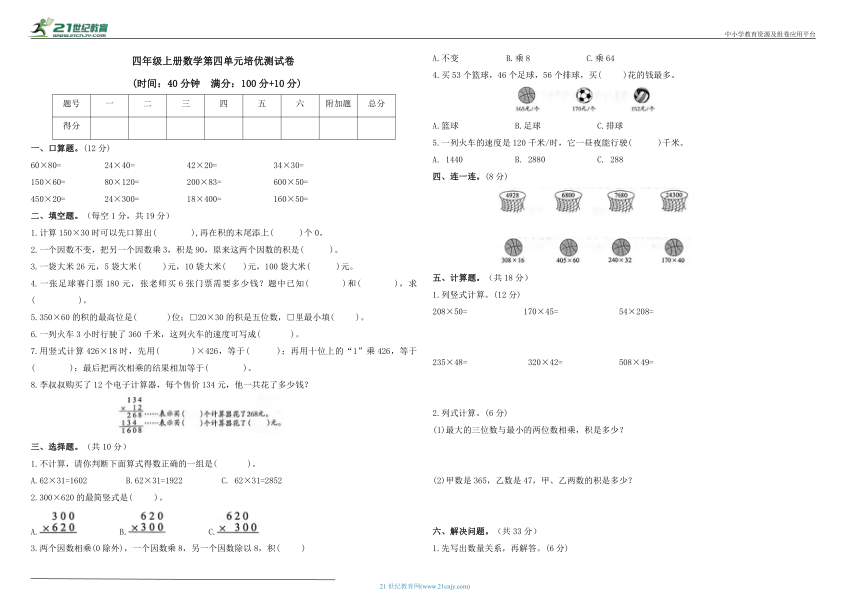Click the 附加题 table header cell
Screen dimensions: 860x608
click(x=338, y=104)
